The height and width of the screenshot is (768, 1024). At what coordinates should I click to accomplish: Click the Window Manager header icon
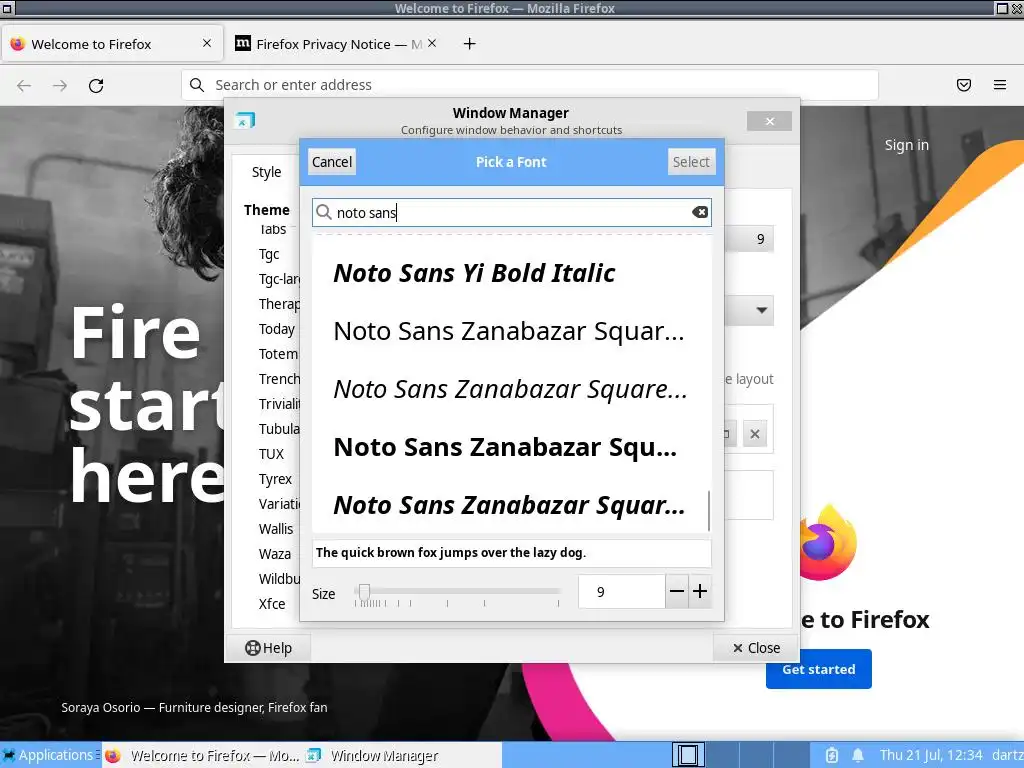click(x=245, y=120)
